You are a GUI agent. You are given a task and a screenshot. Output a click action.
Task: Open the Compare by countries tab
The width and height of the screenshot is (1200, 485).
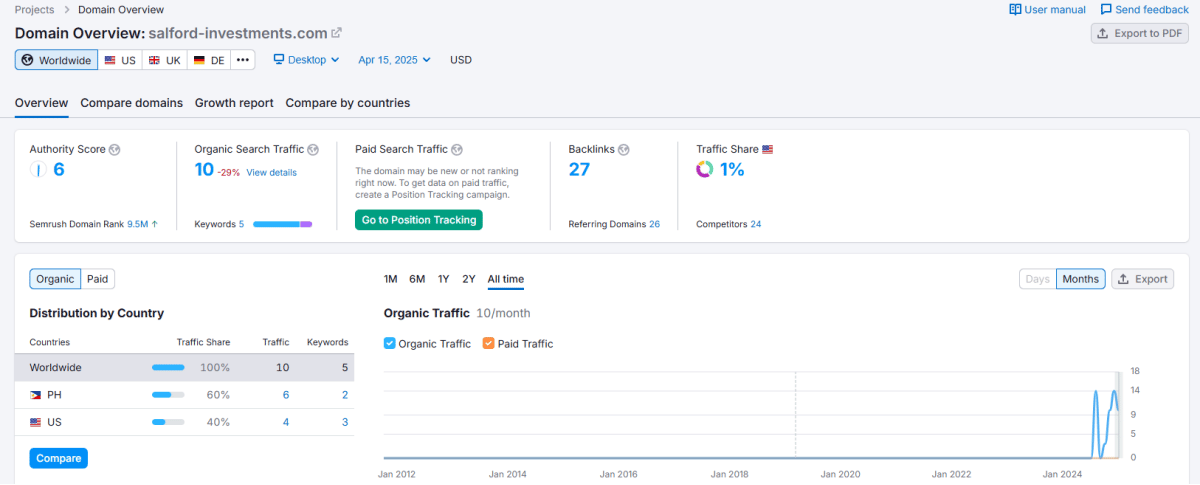[347, 103]
